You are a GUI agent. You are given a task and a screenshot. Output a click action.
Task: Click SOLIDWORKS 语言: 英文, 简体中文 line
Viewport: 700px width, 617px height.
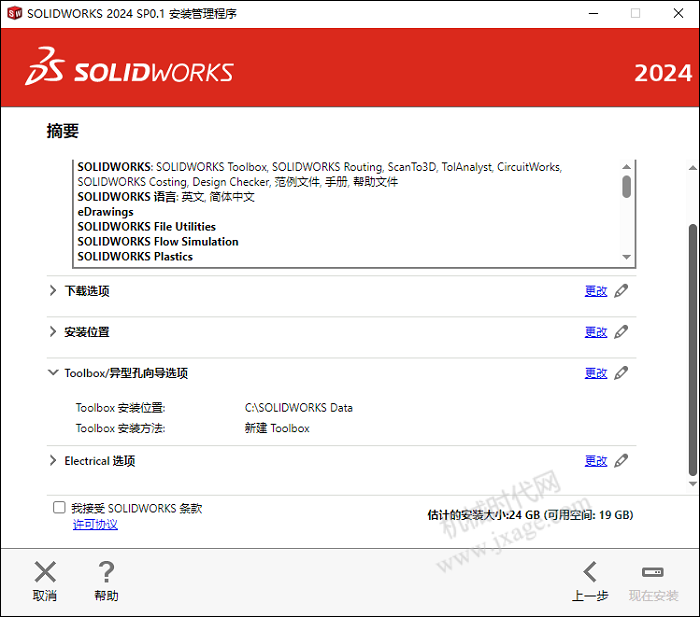[x=166, y=197]
